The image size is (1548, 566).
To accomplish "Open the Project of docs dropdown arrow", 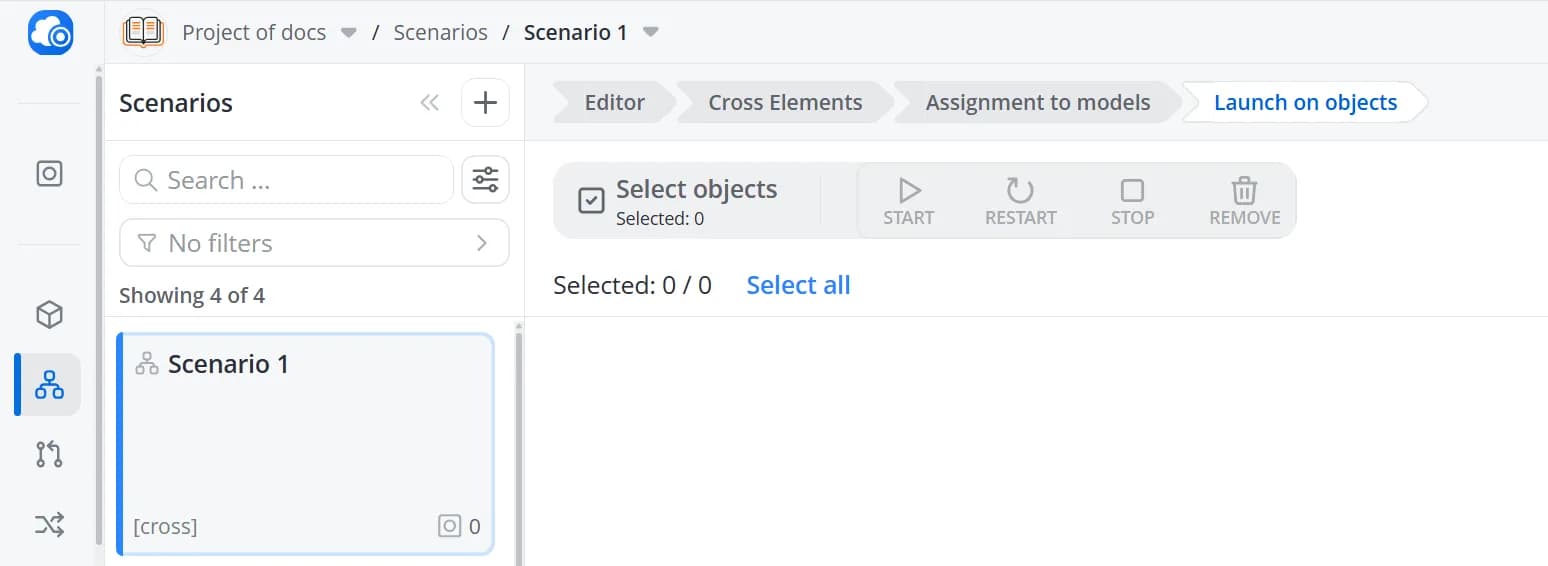I will 349,33.
